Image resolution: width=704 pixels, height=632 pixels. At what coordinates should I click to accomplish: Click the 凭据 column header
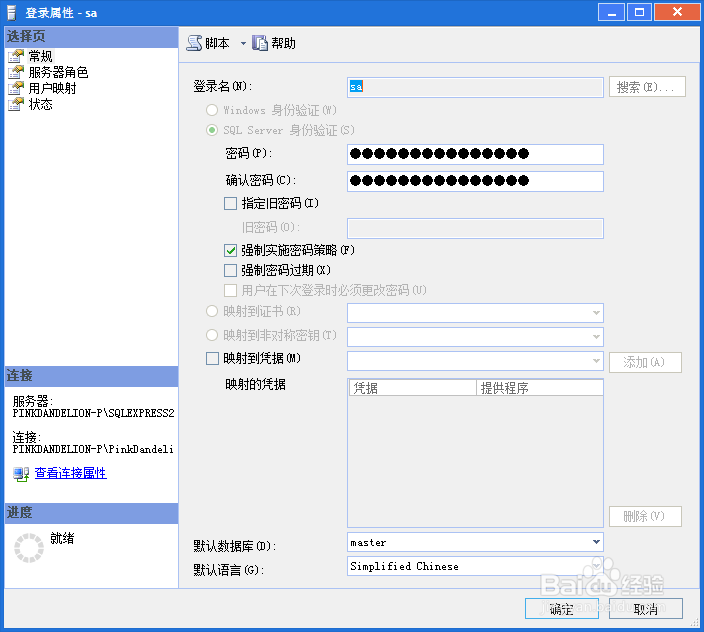(x=413, y=388)
